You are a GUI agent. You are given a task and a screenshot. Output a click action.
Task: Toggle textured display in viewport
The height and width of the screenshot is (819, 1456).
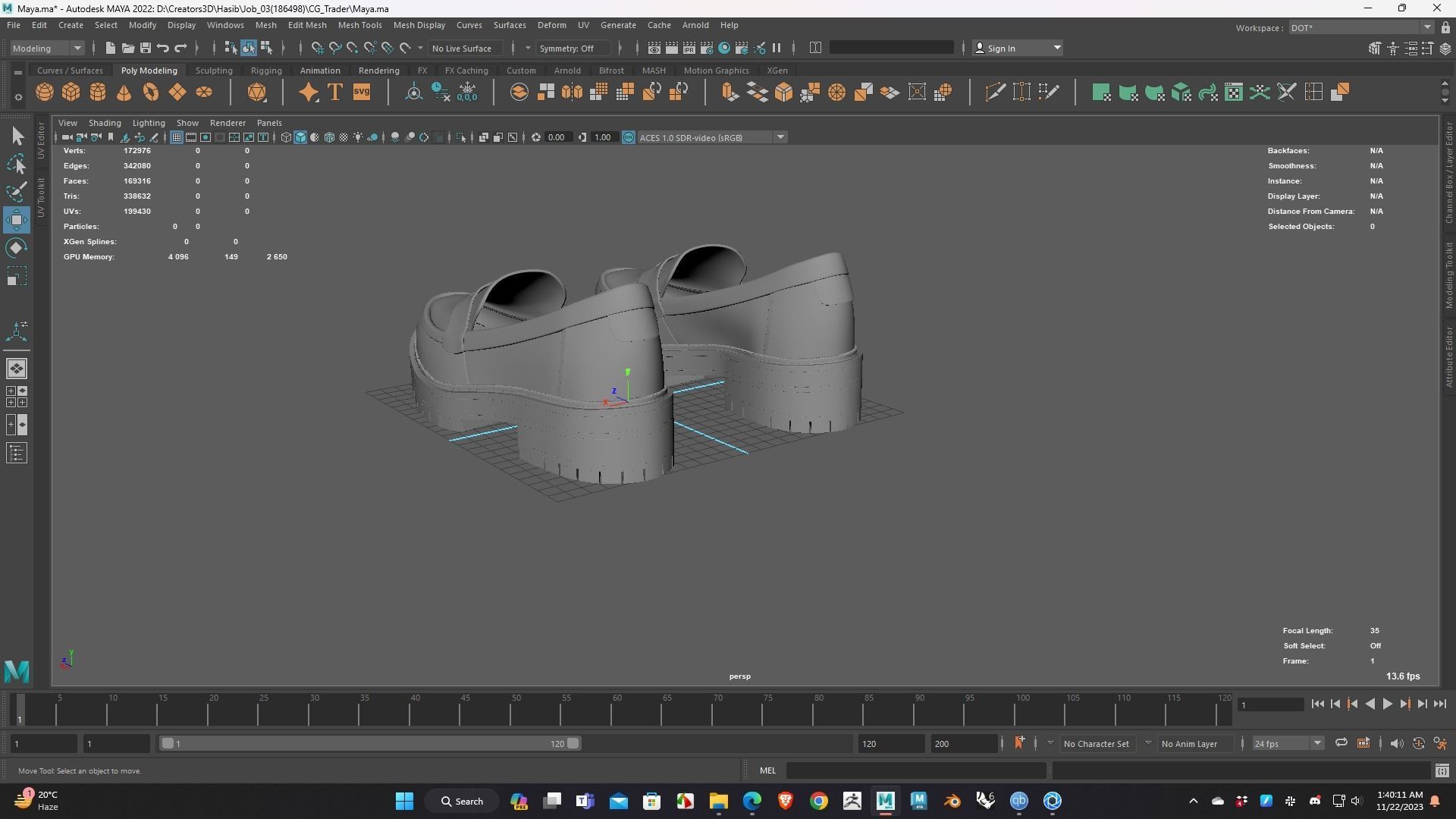point(344,137)
